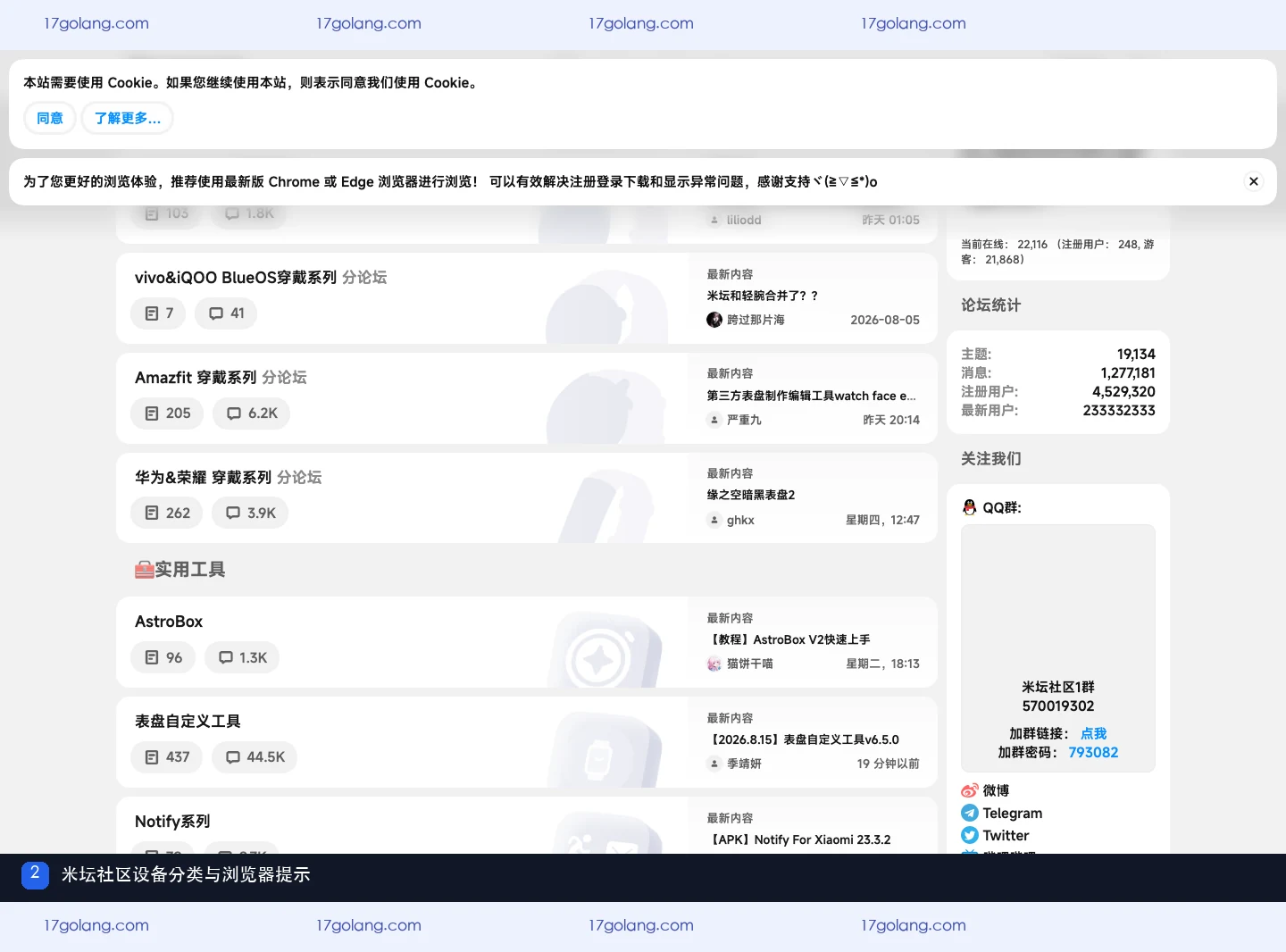Screen dimensions: 1286x952
Task: Click the message icon 1.3K in AstroBox row
Action: click(x=226, y=658)
